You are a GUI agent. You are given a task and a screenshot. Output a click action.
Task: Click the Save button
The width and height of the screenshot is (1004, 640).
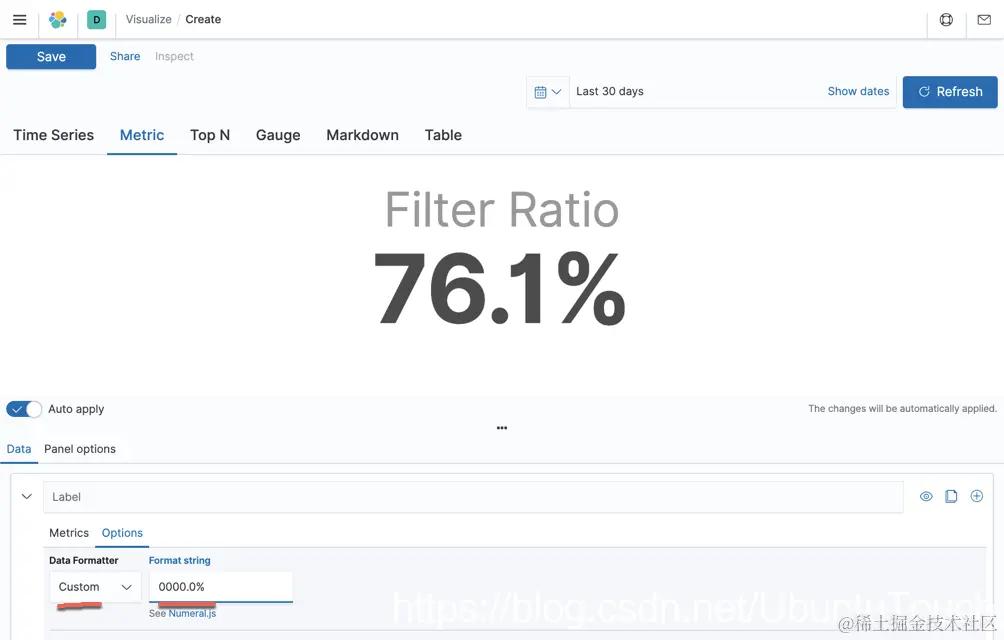pyautogui.click(x=51, y=56)
